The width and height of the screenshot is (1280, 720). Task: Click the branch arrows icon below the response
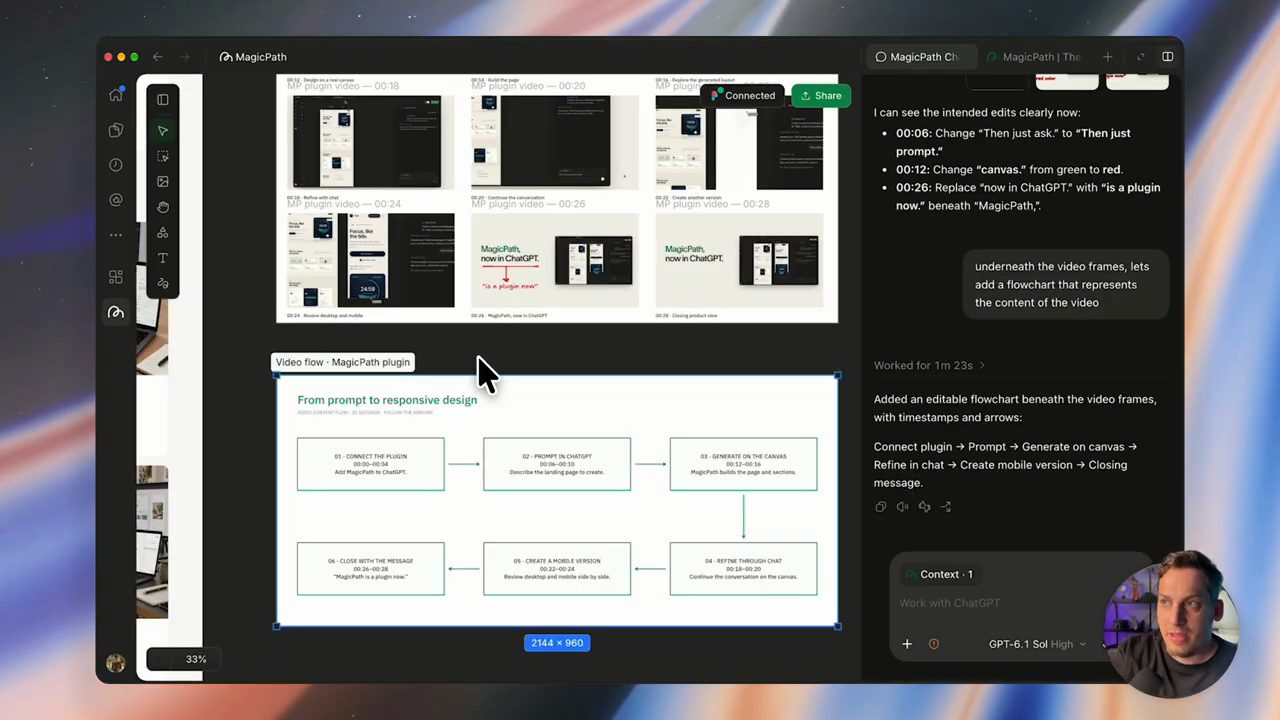946,507
